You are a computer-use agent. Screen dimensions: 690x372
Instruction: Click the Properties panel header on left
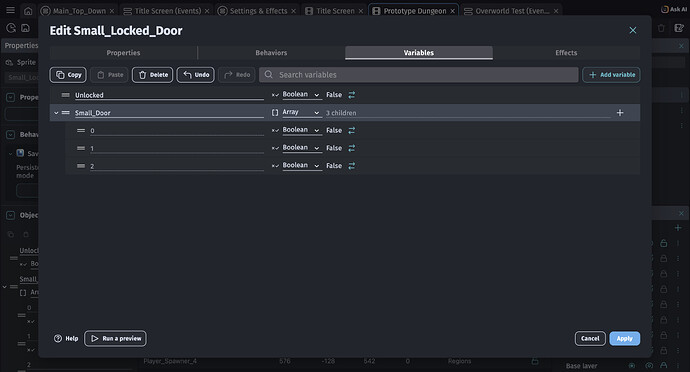pos(21,45)
